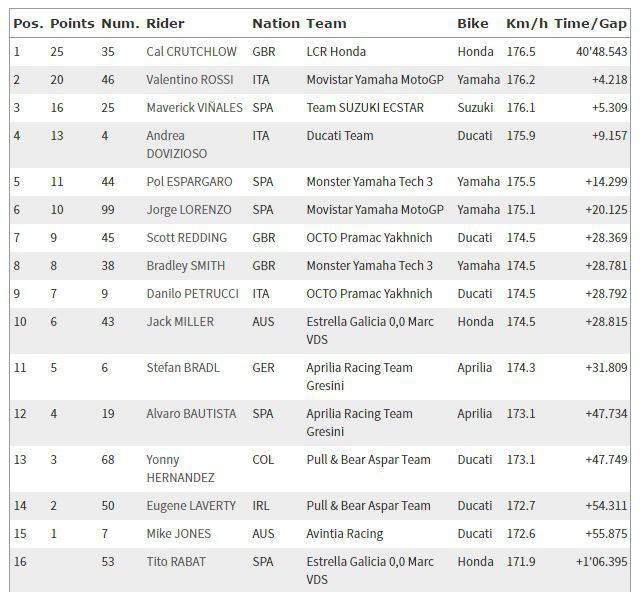Select rider Cal CRUTCHLOW
642x592 pixels.
(191, 52)
